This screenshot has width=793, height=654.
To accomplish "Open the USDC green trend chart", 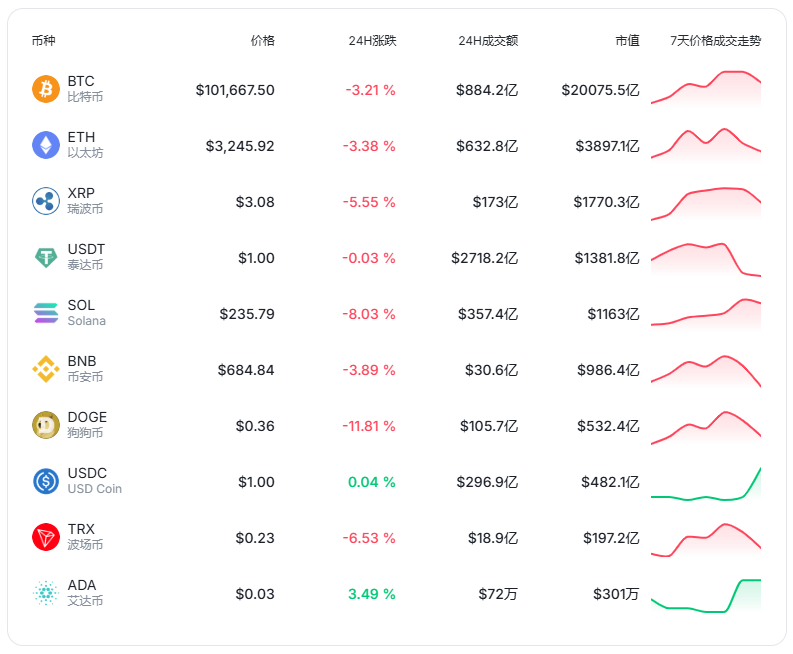I will [705, 484].
